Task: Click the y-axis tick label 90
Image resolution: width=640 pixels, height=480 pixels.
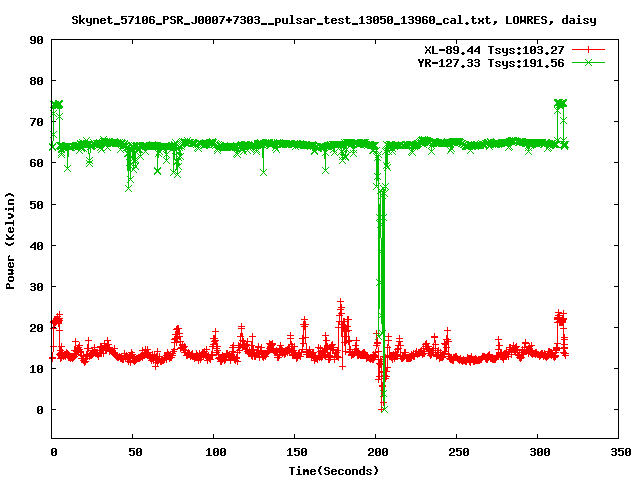Action: pos(37,40)
